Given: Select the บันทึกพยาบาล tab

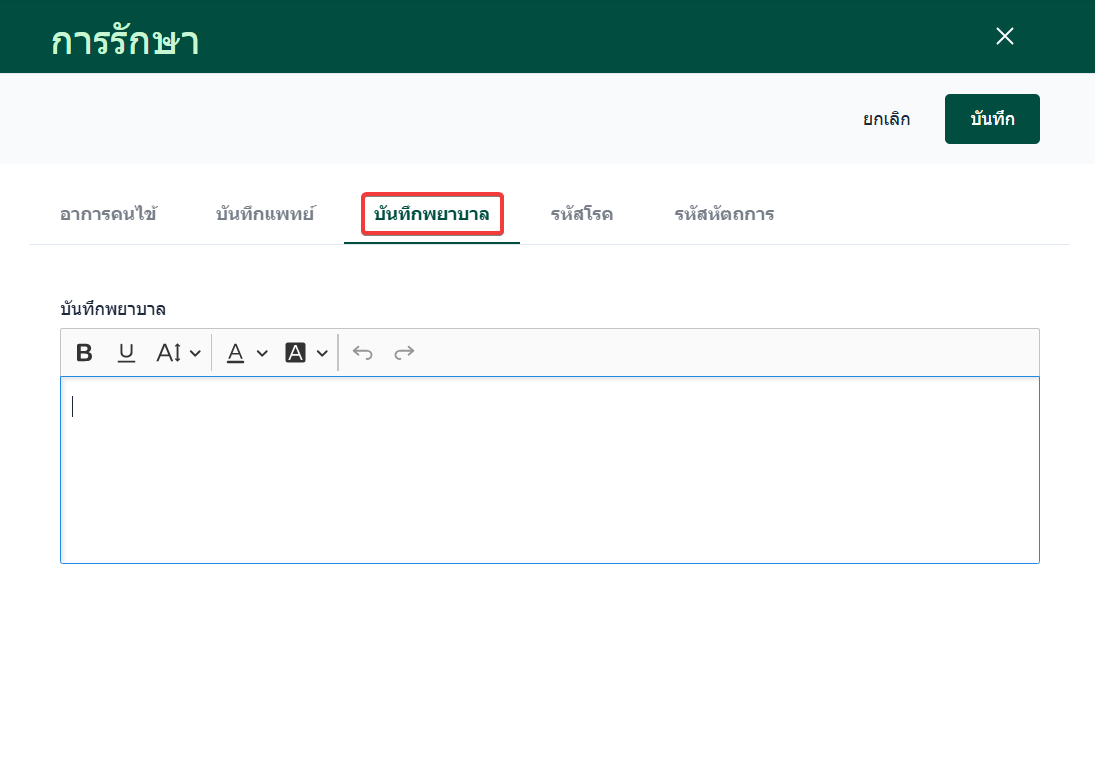Looking at the screenshot, I should pyautogui.click(x=432, y=214).
